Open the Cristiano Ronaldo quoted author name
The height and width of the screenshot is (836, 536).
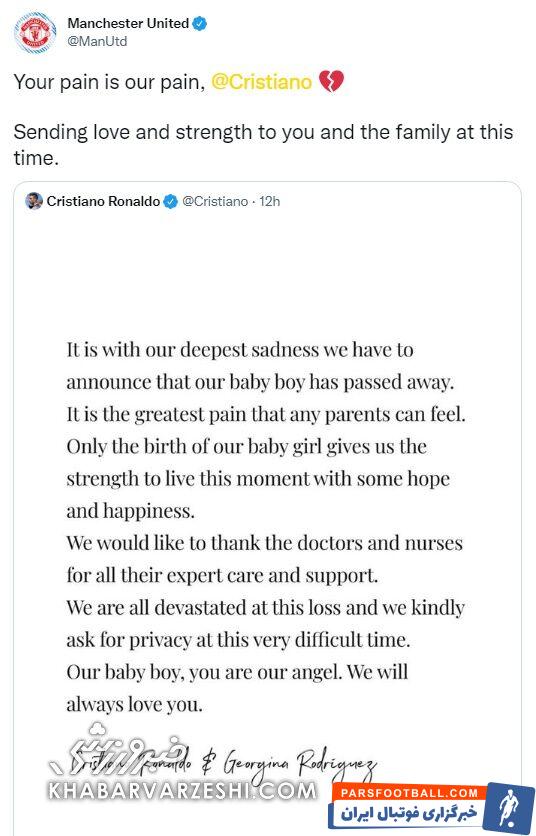(103, 202)
